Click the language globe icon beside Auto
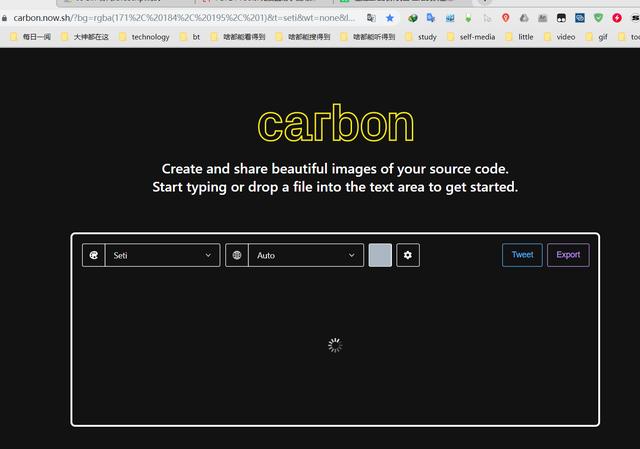 click(x=237, y=255)
